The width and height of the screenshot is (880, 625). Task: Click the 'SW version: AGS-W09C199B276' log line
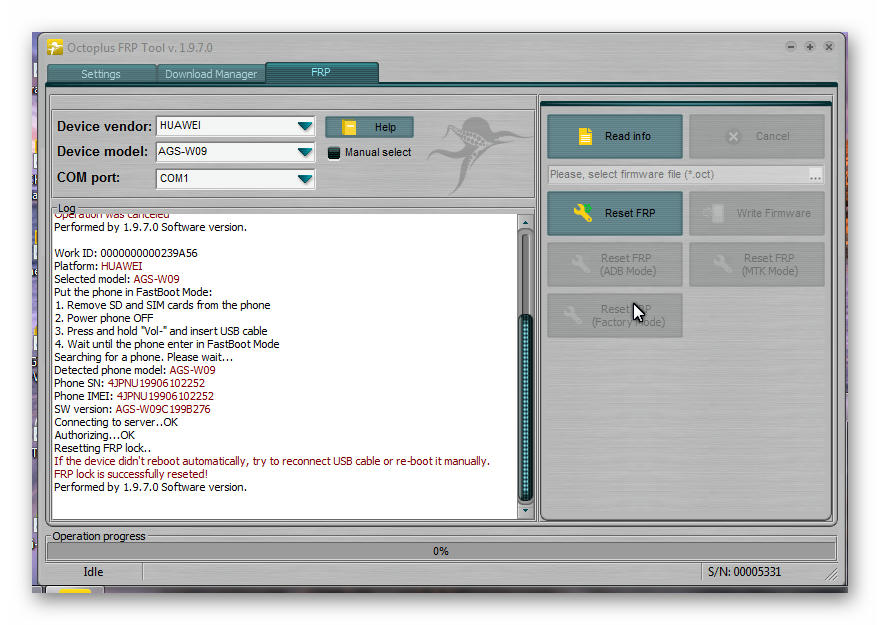coord(132,409)
